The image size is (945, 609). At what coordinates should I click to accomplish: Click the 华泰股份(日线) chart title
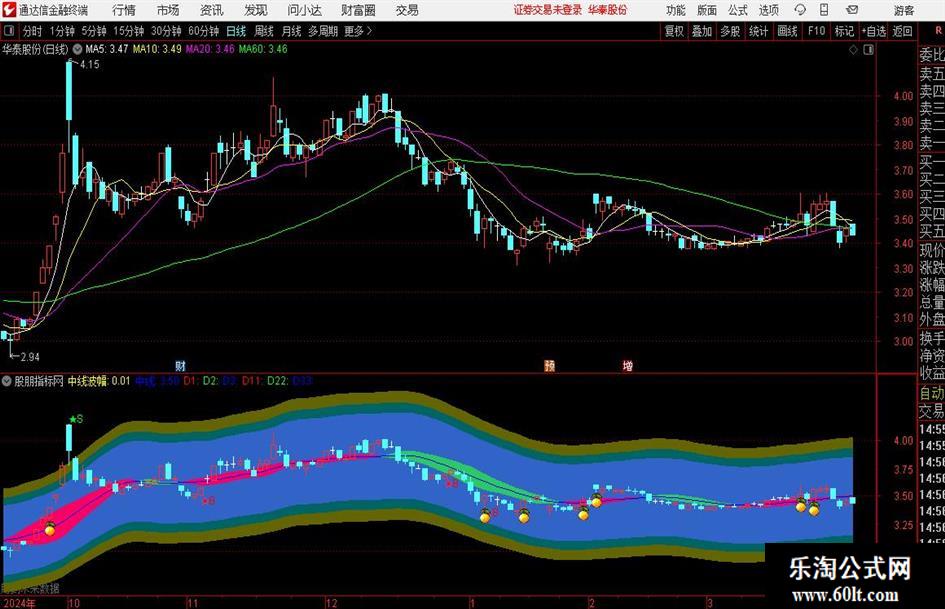pyautogui.click(x=35, y=49)
